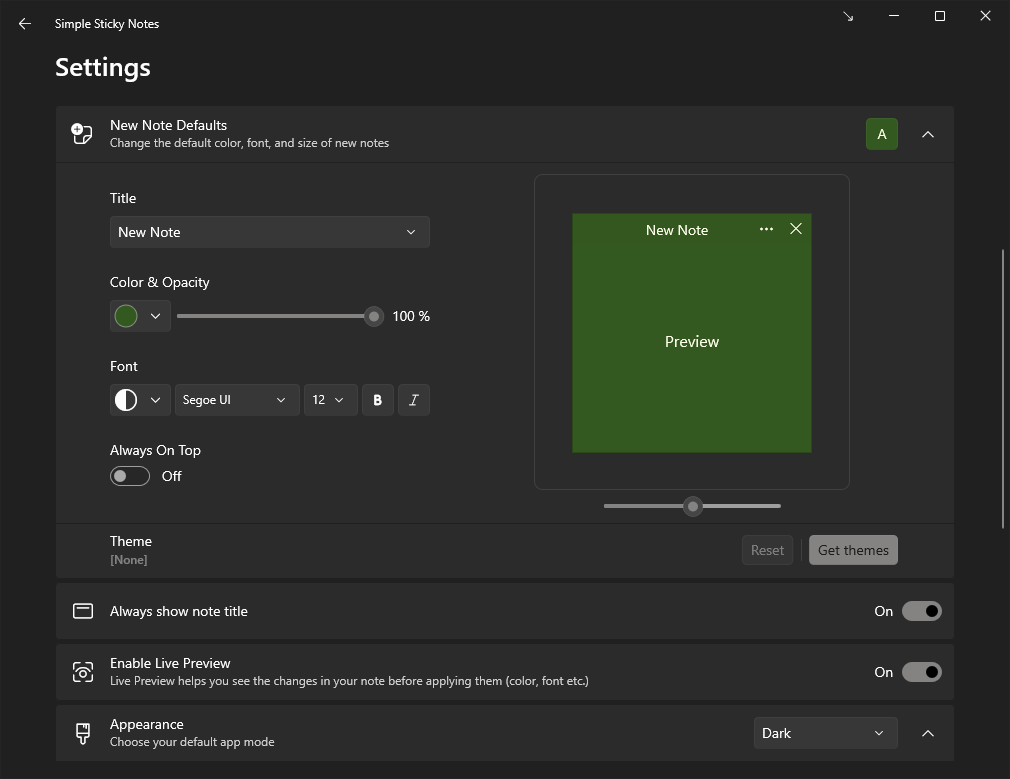Click the green preview note body
The height and width of the screenshot is (779, 1010).
click(692, 333)
